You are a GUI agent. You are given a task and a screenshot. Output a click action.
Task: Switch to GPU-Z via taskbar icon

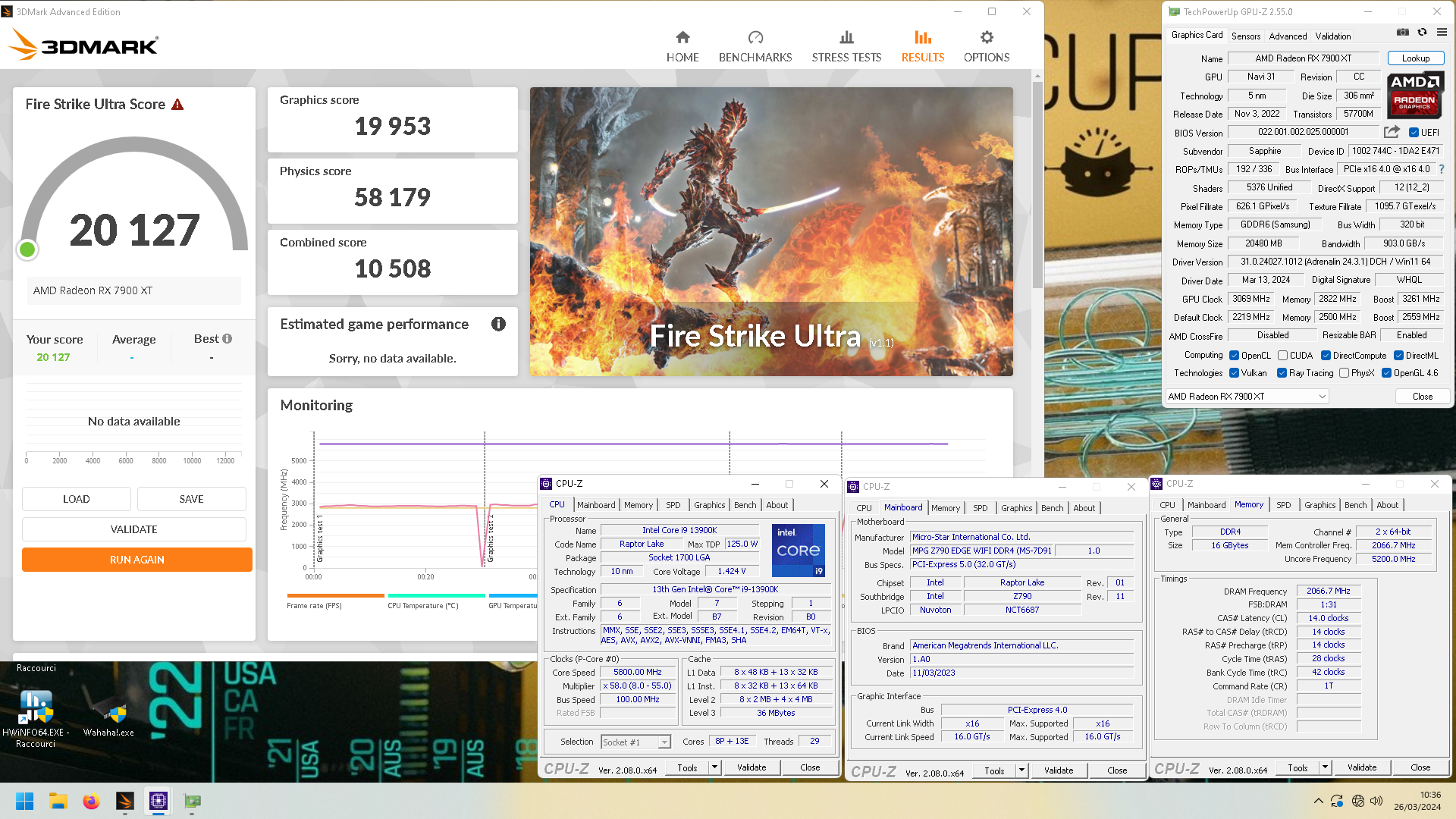(192, 801)
